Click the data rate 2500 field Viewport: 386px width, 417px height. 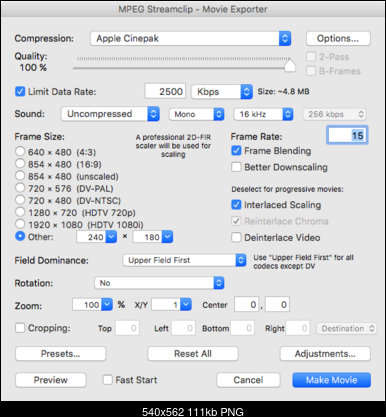click(x=165, y=91)
